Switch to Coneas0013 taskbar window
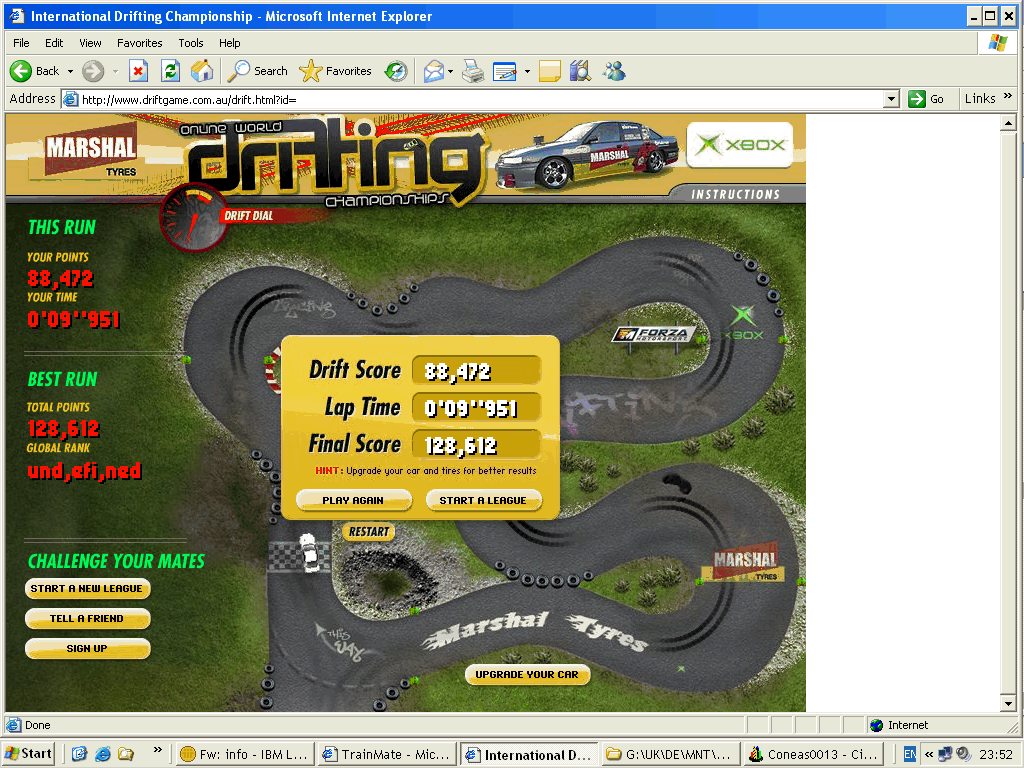1024x768 pixels. [813, 754]
